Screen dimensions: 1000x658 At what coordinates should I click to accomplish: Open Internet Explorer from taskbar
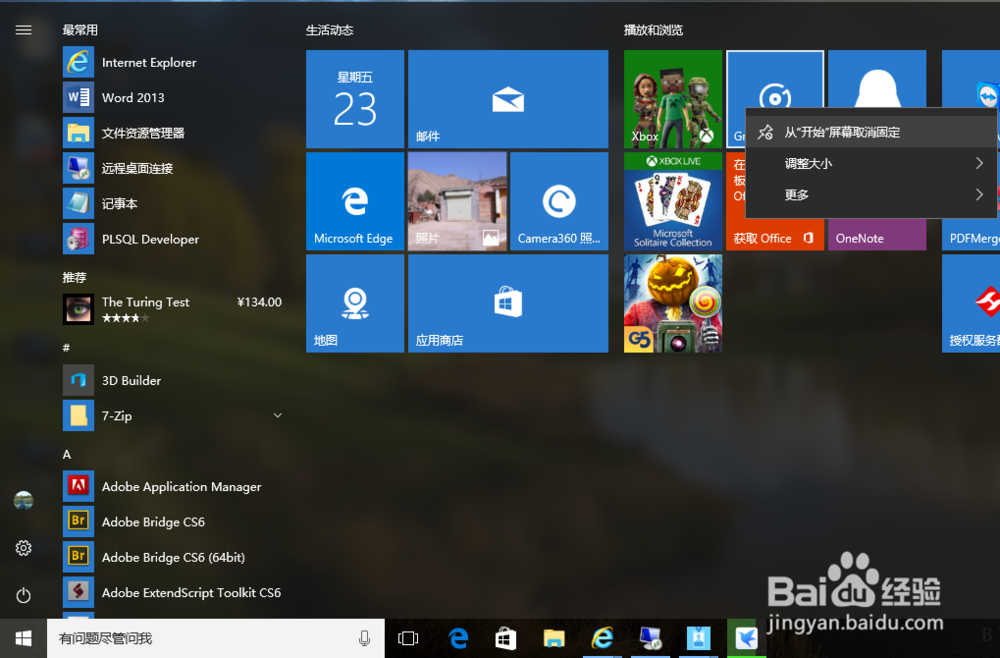602,638
